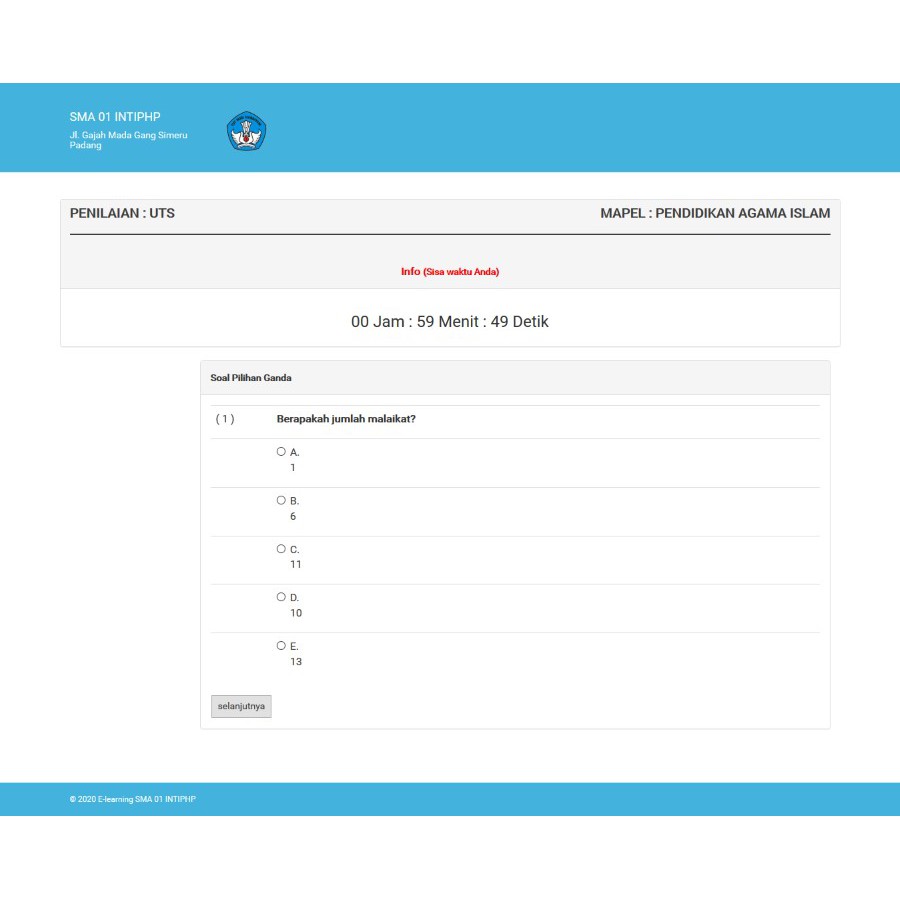Click the answer label A. above value 1

point(294,451)
